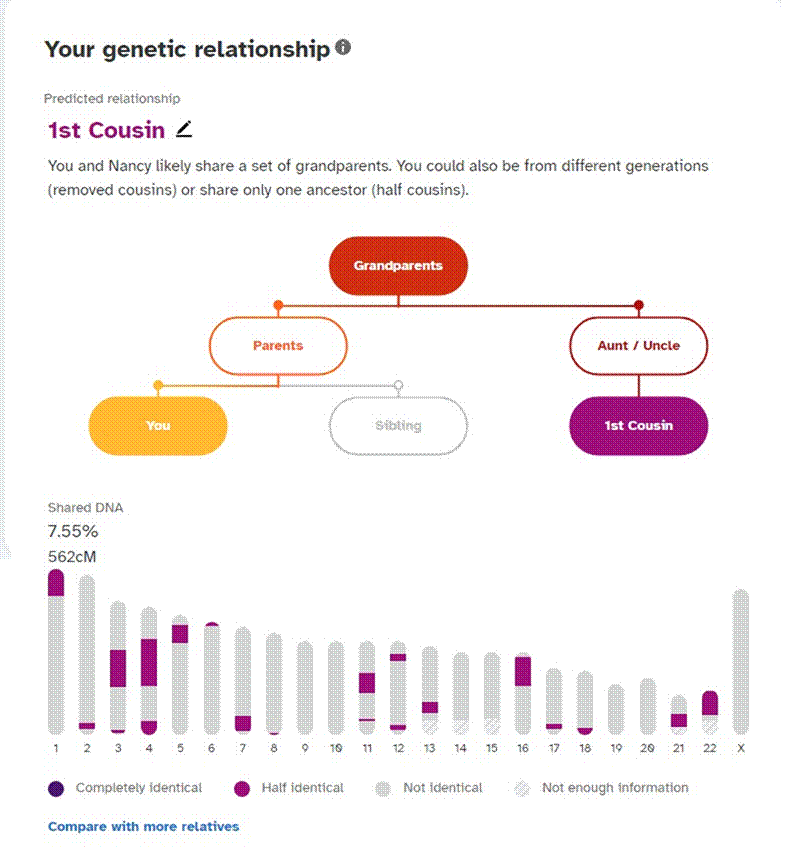Click chromosome 4 bar in chart
Viewport: 785px width, 851px height.
[149, 671]
